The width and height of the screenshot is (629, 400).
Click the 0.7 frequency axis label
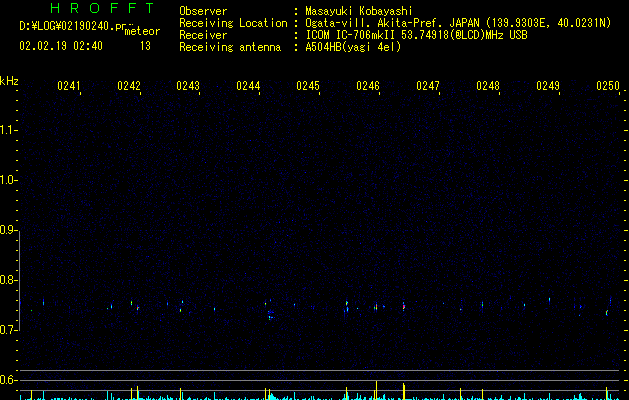click(8, 330)
